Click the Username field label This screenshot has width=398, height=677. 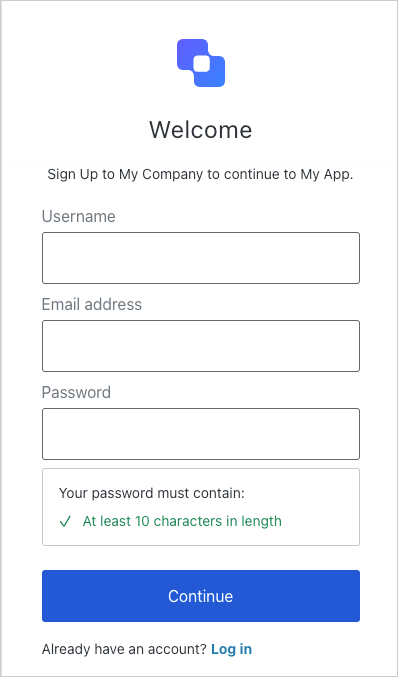(79, 216)
